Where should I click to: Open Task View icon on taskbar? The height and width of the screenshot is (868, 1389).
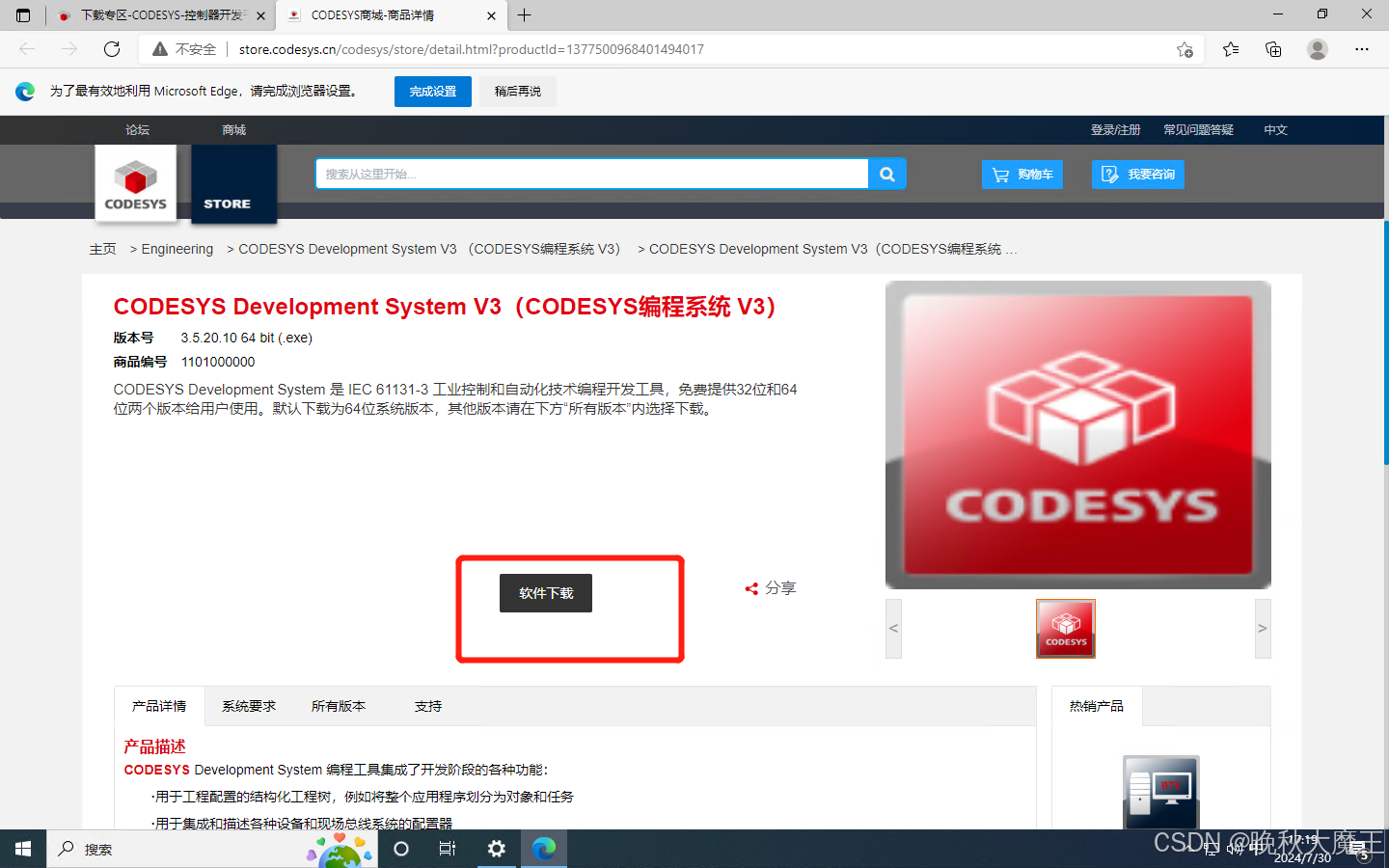coord(448,849)
